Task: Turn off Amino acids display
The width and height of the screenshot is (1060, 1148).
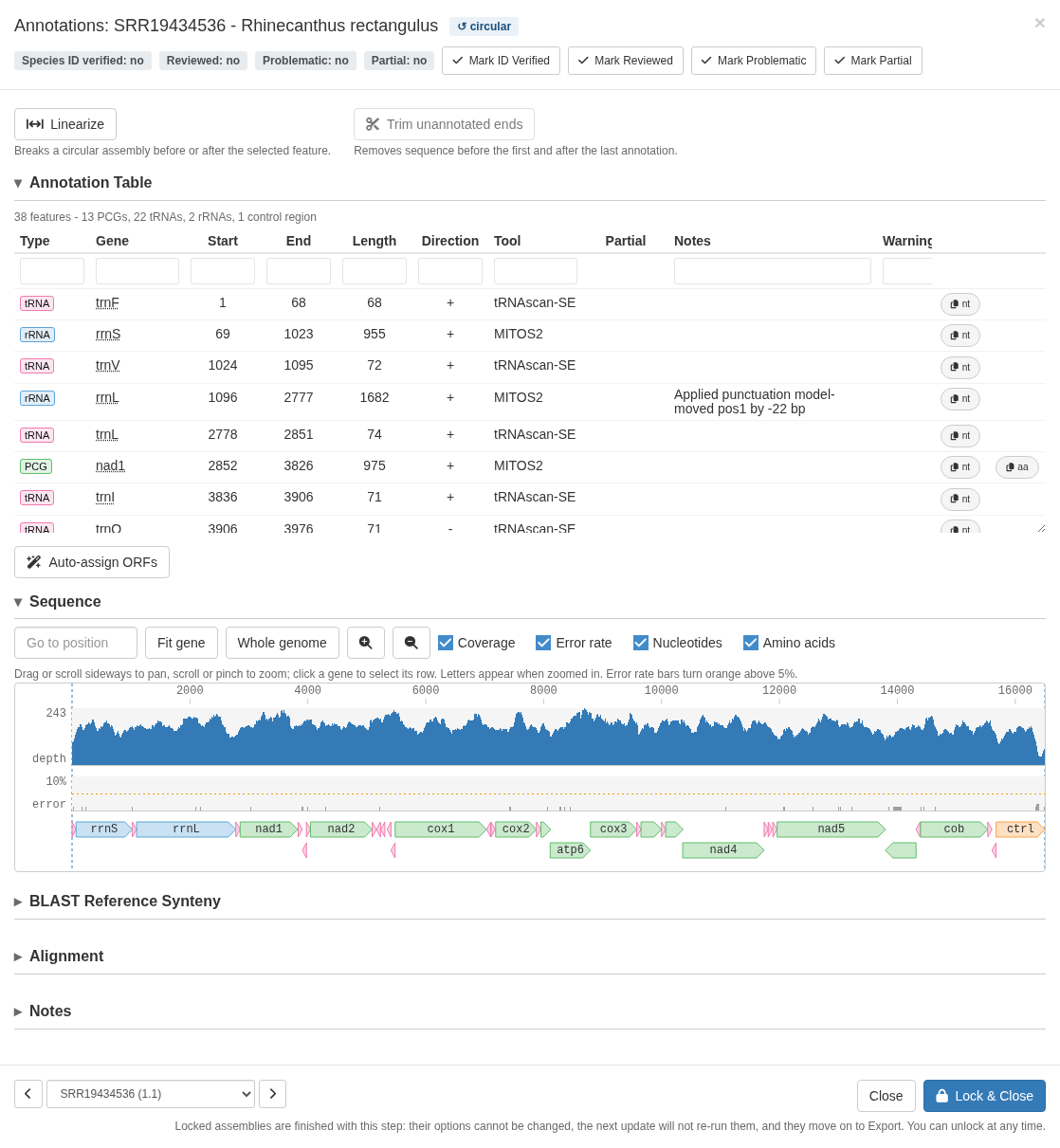Action: tap(751, 643)
